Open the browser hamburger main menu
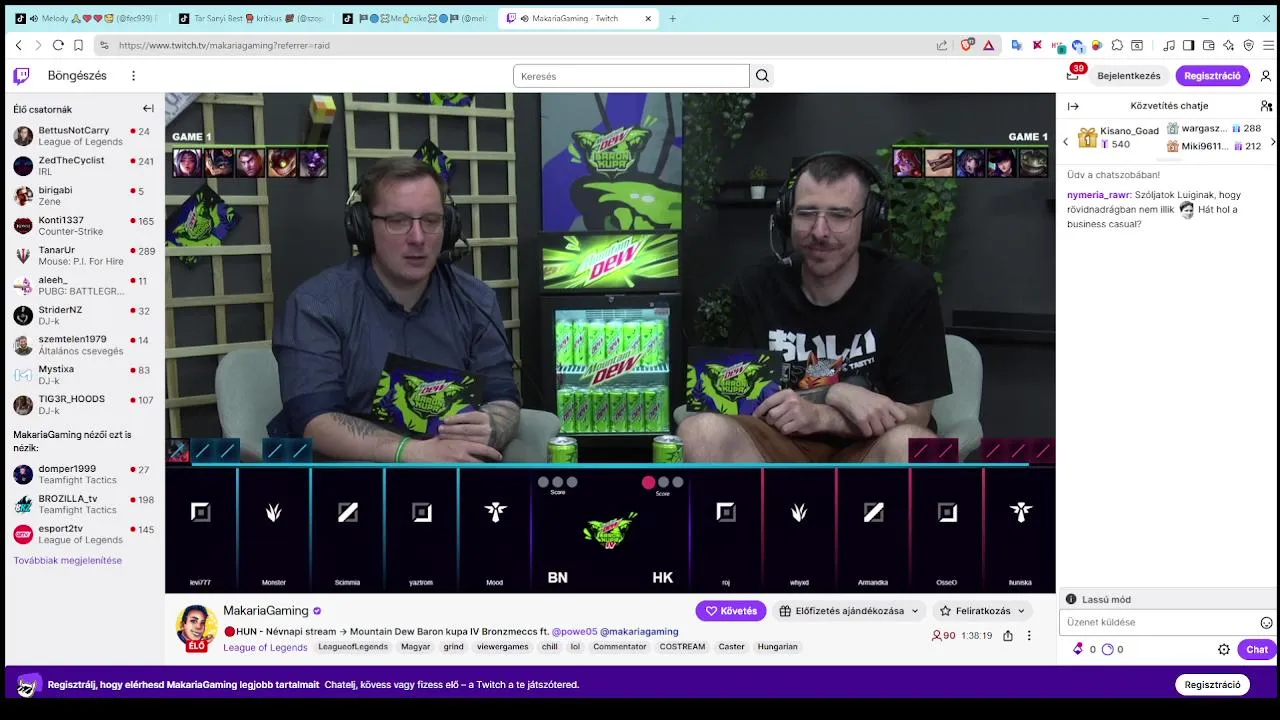This screenshot has height=720, width=1280. pos(1268,45)
